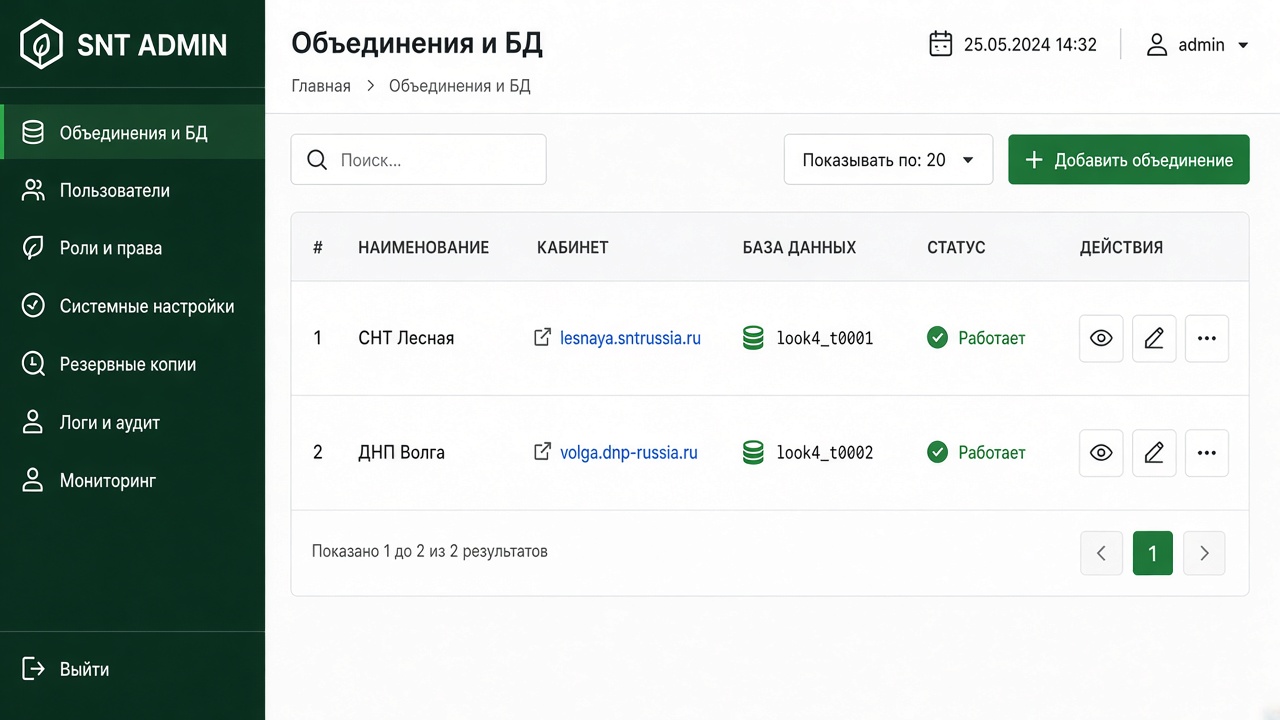
Task: Go to the previous page arrow
Action: 1101,553
